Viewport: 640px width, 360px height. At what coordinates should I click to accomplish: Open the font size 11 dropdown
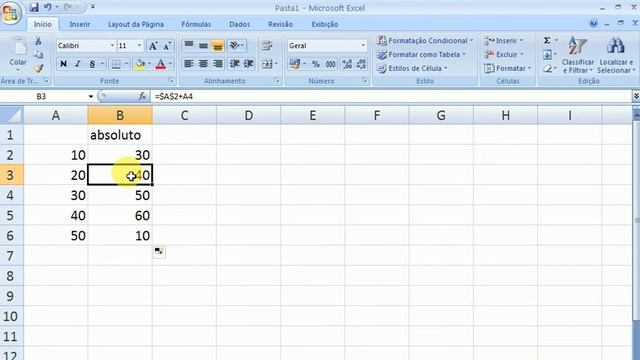click(x=140, y=46)
